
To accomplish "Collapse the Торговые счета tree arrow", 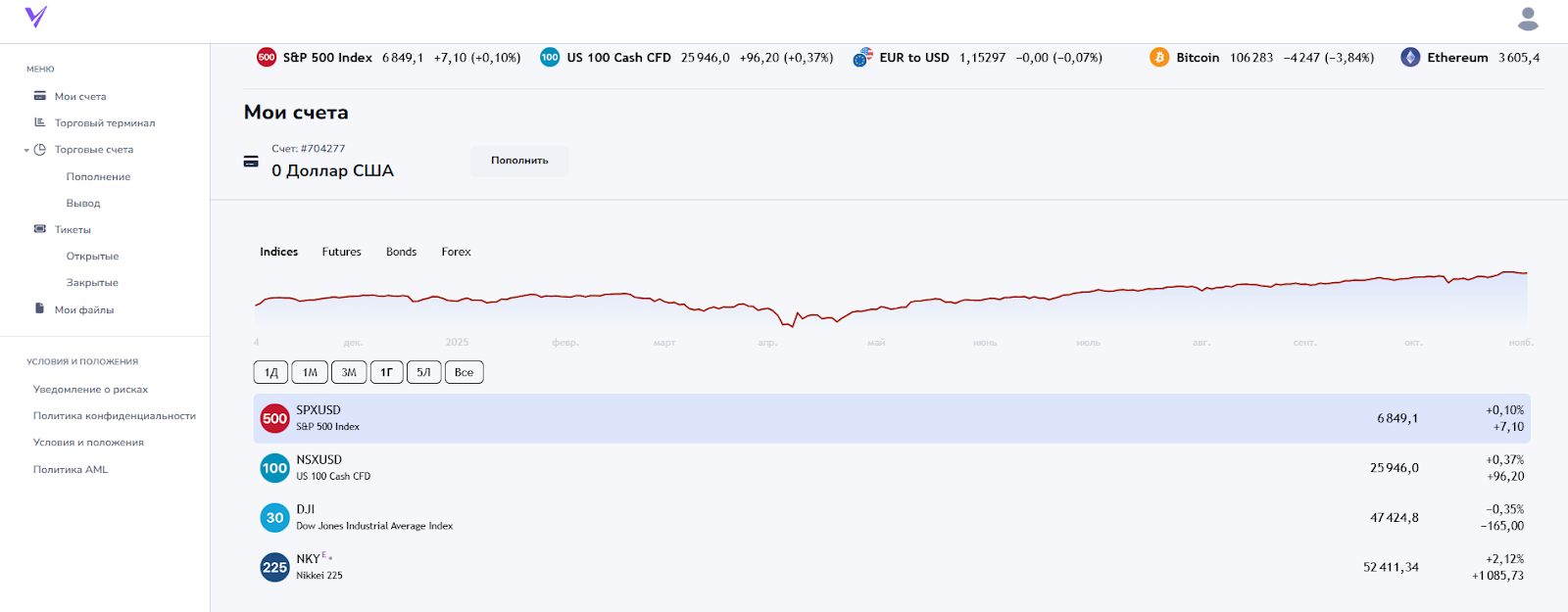I will pos(26,150).
